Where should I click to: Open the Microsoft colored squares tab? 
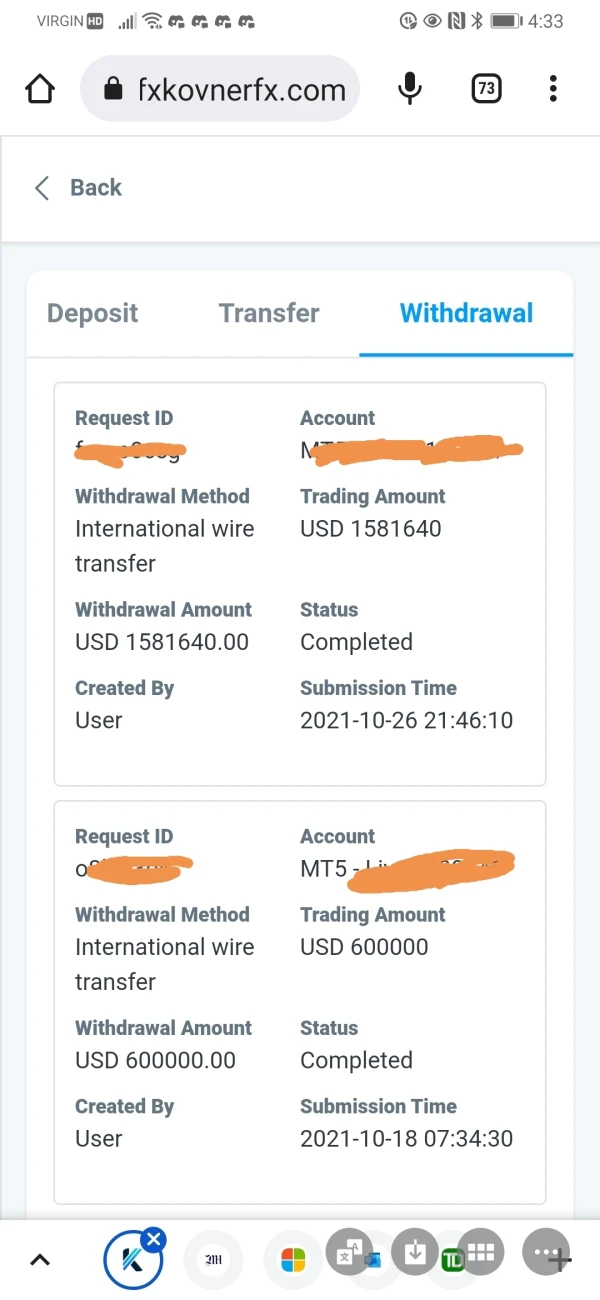point(293,1261)
